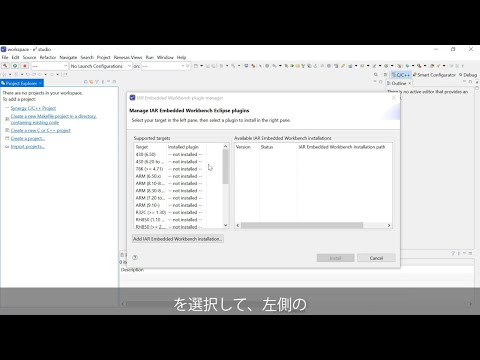This screenshot has width=480, height=360.
Task: Open the Project menu
Action: point(104,57)
